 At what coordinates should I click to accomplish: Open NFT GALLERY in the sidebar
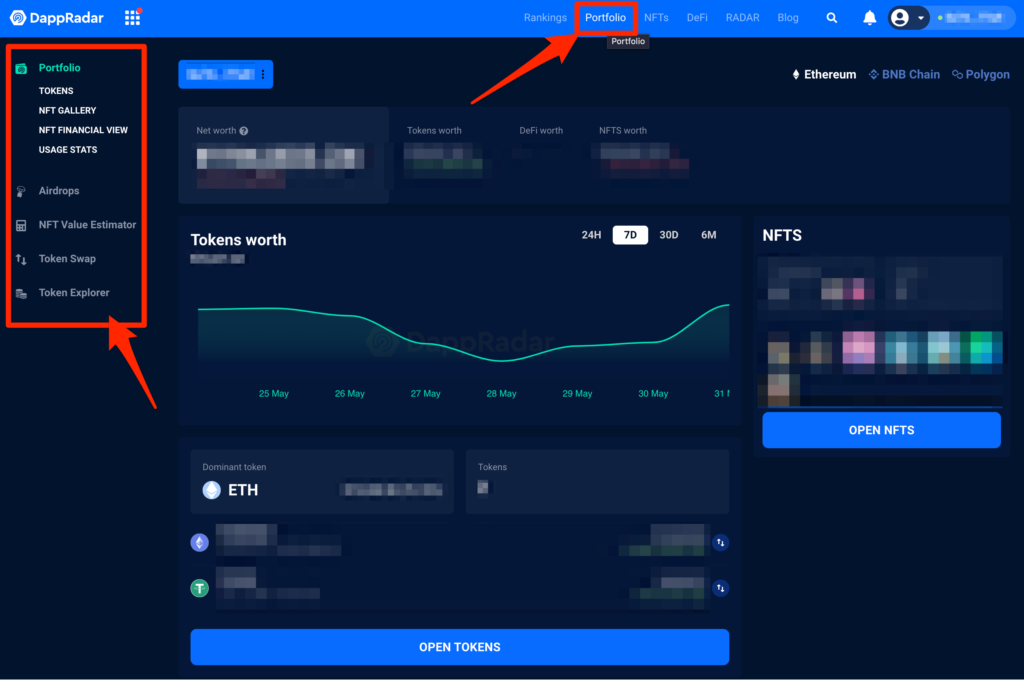coord(67,110)
